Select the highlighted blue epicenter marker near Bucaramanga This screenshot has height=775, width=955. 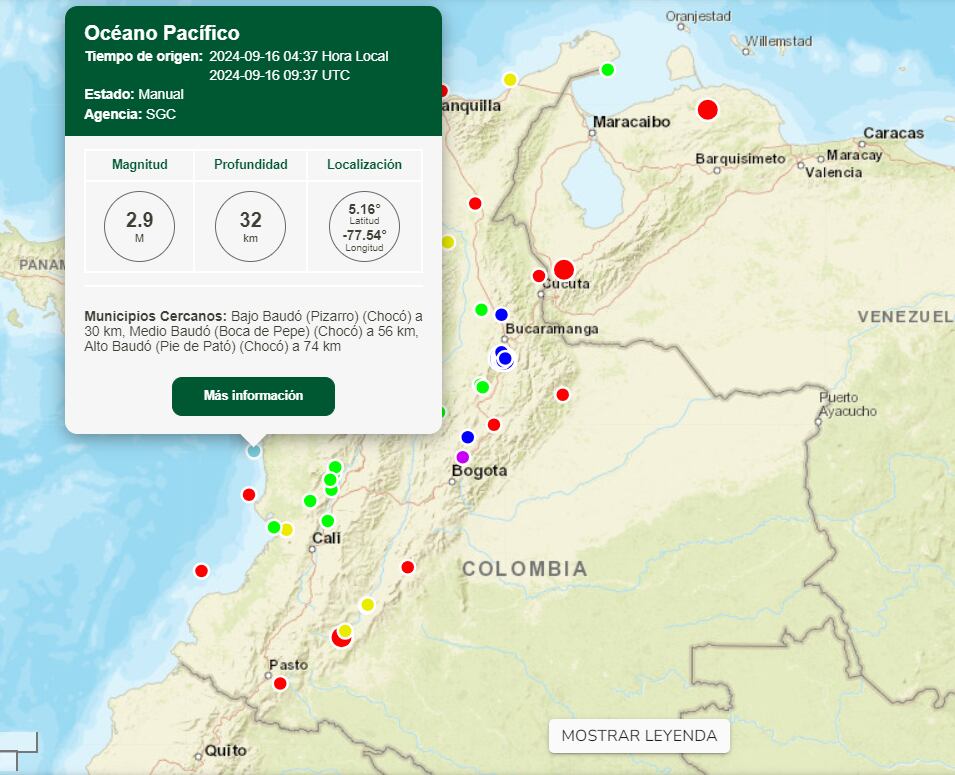(503, 357)
